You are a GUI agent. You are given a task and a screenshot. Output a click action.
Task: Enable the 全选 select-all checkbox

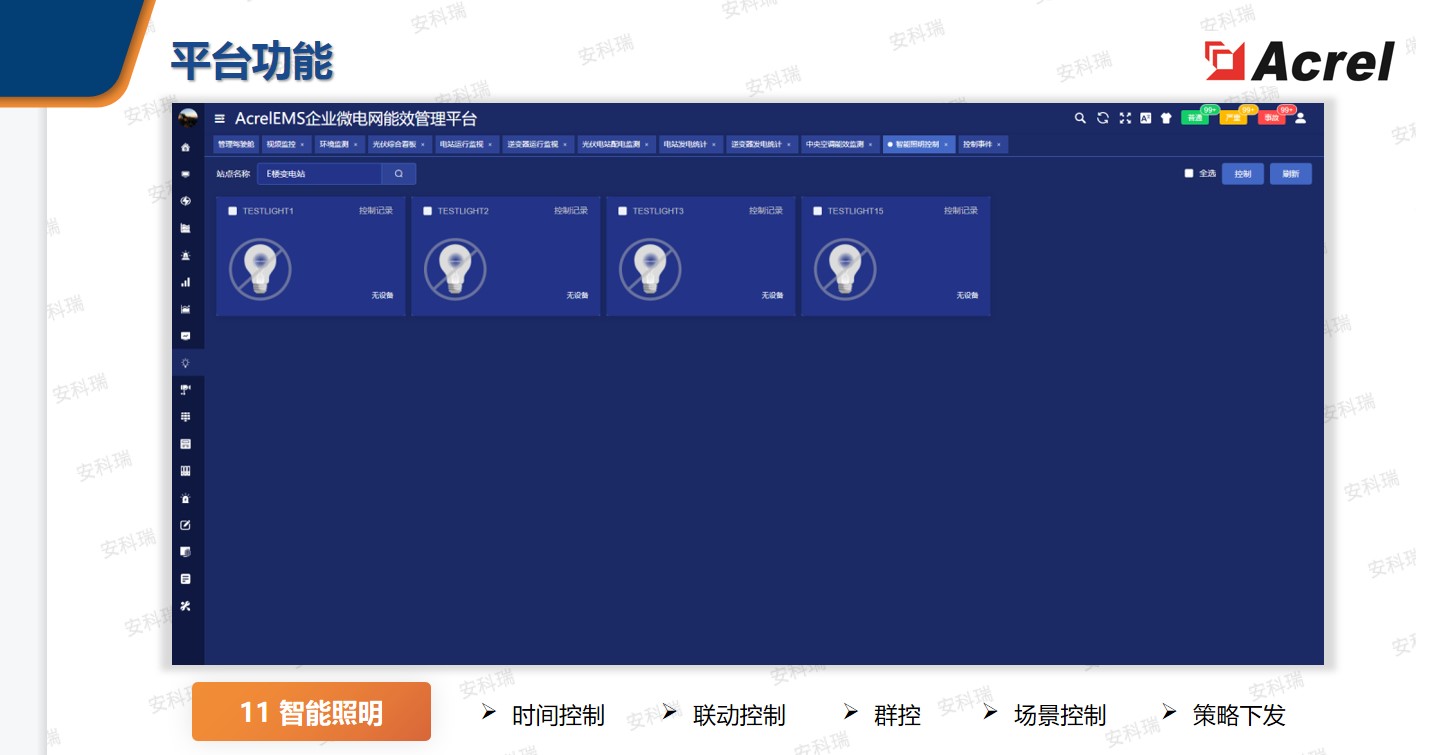(x=1189, y=173)
